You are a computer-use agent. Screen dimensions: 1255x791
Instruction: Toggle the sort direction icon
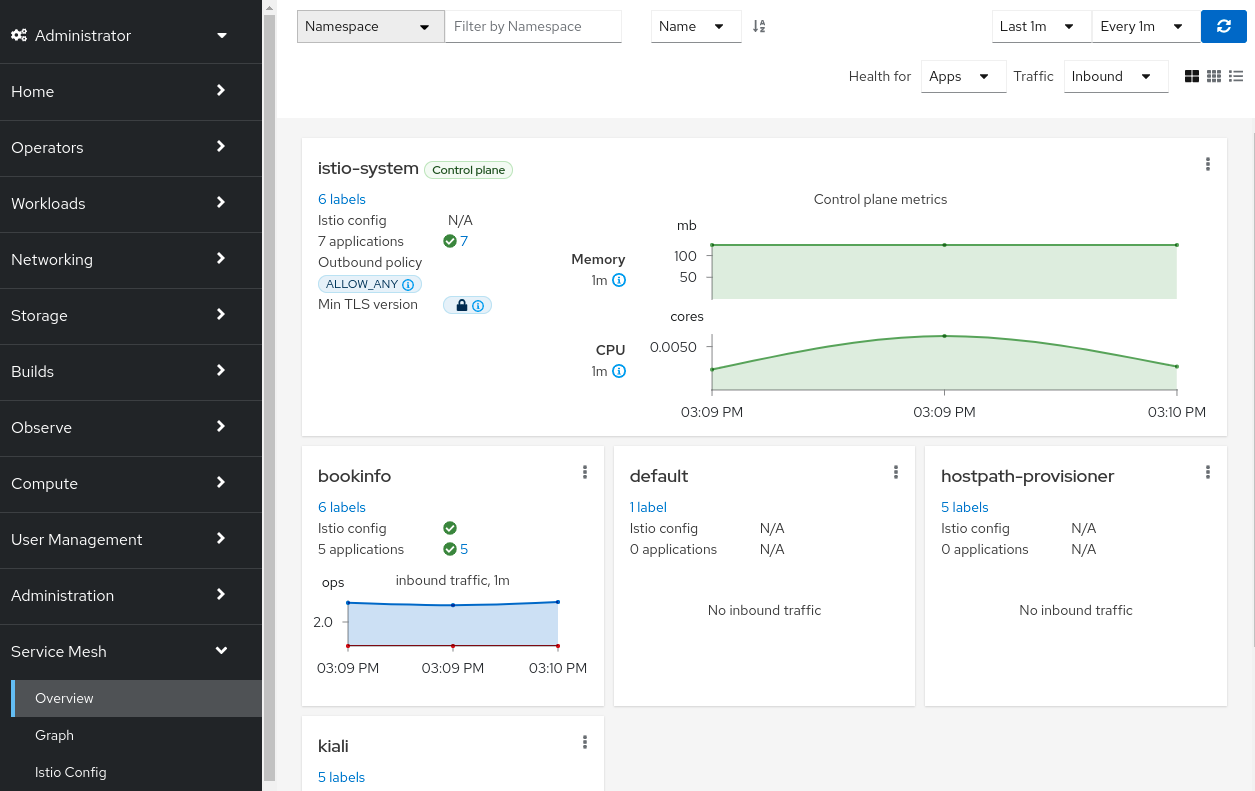(x=759, y=27)
